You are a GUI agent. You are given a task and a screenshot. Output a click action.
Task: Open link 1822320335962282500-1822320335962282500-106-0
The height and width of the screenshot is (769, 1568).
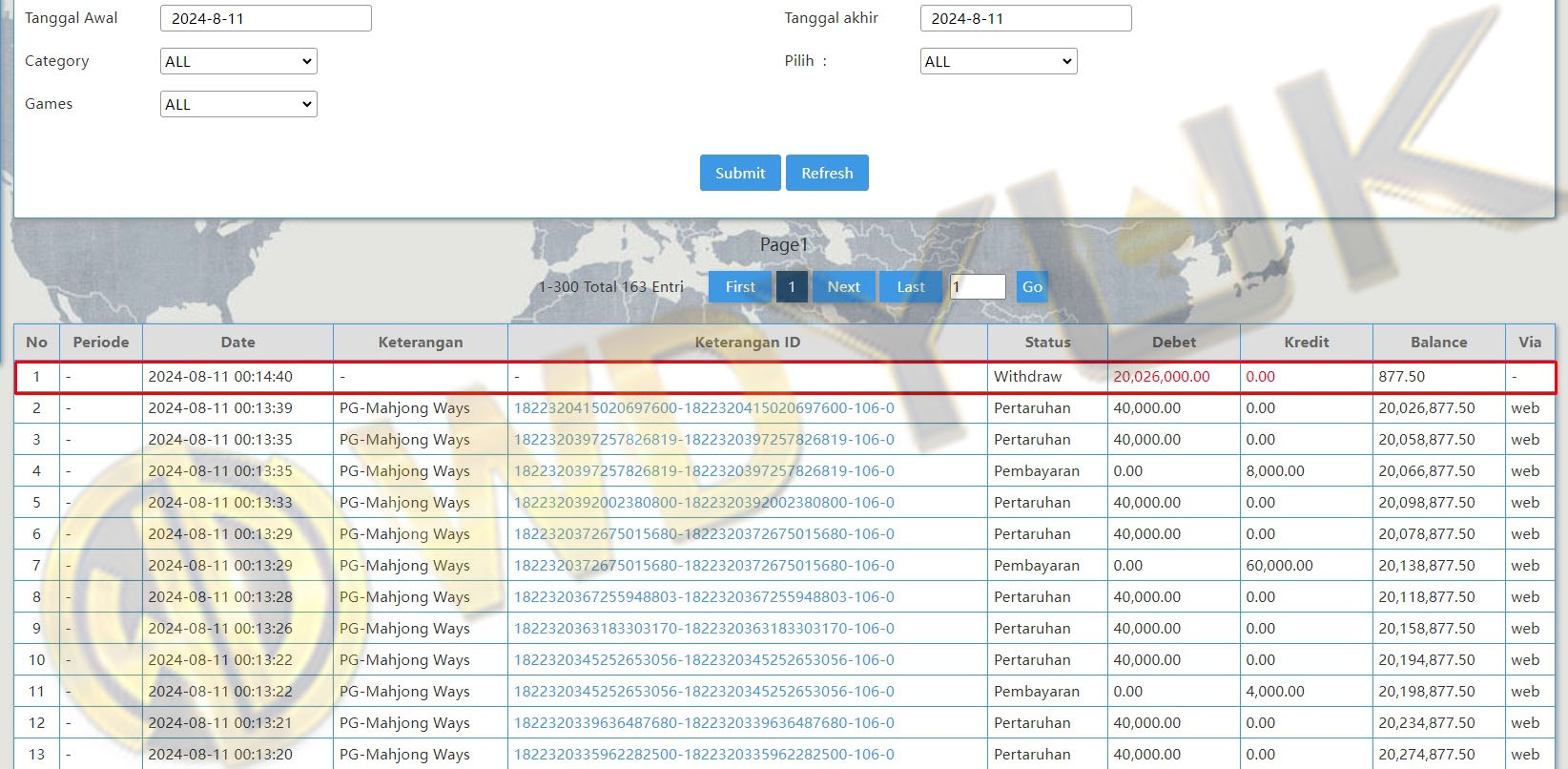704,754
